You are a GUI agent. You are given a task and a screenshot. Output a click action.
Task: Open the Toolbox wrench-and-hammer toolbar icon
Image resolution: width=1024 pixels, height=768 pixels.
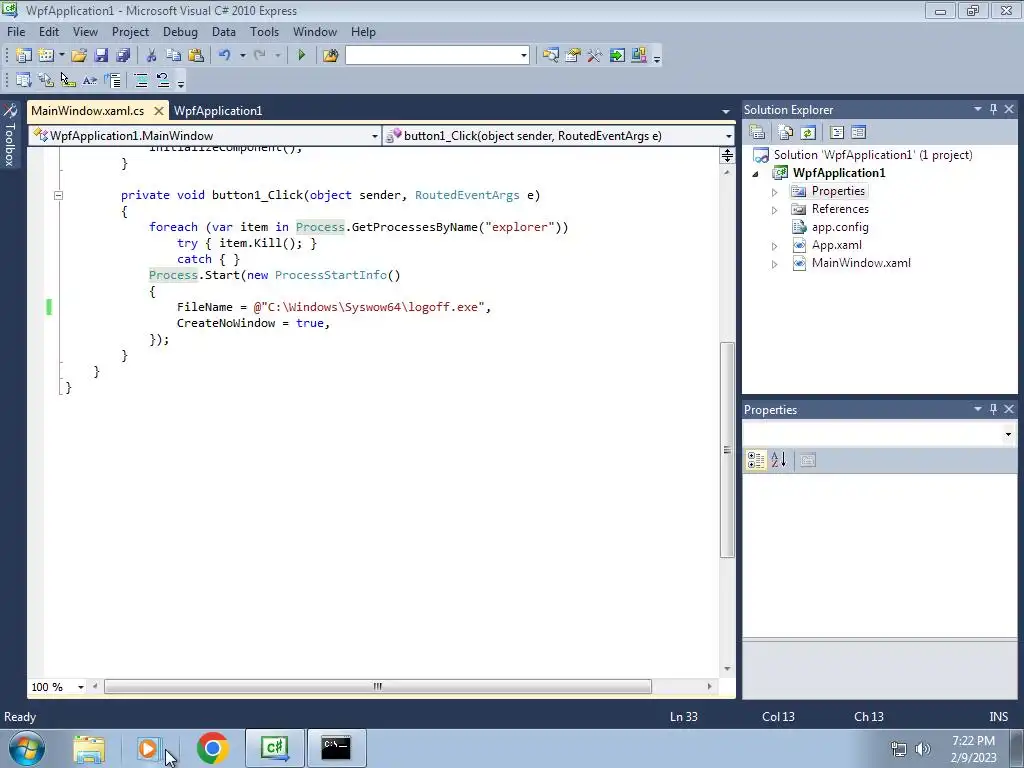(x=594, y=56)
